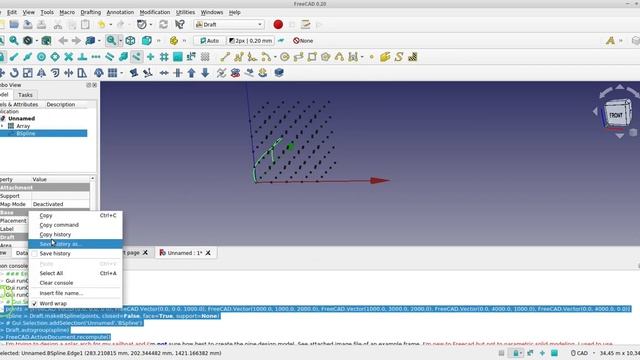Open the Annotation menu

click(120, 12)
